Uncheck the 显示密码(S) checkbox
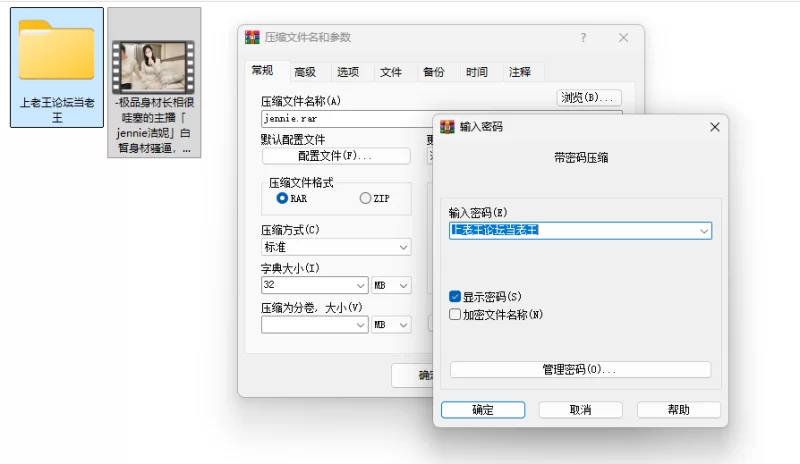Screen dimensions: 800x464 (x=455, y=297)
